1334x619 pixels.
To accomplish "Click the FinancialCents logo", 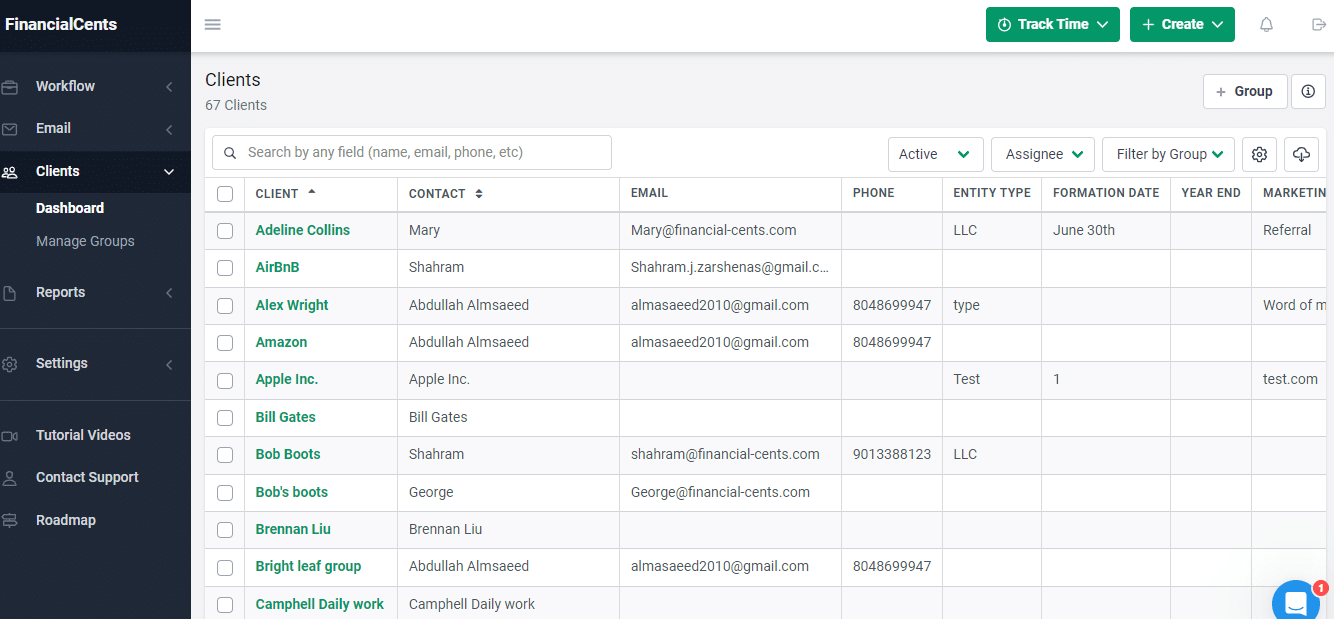I will click(61, 24).
